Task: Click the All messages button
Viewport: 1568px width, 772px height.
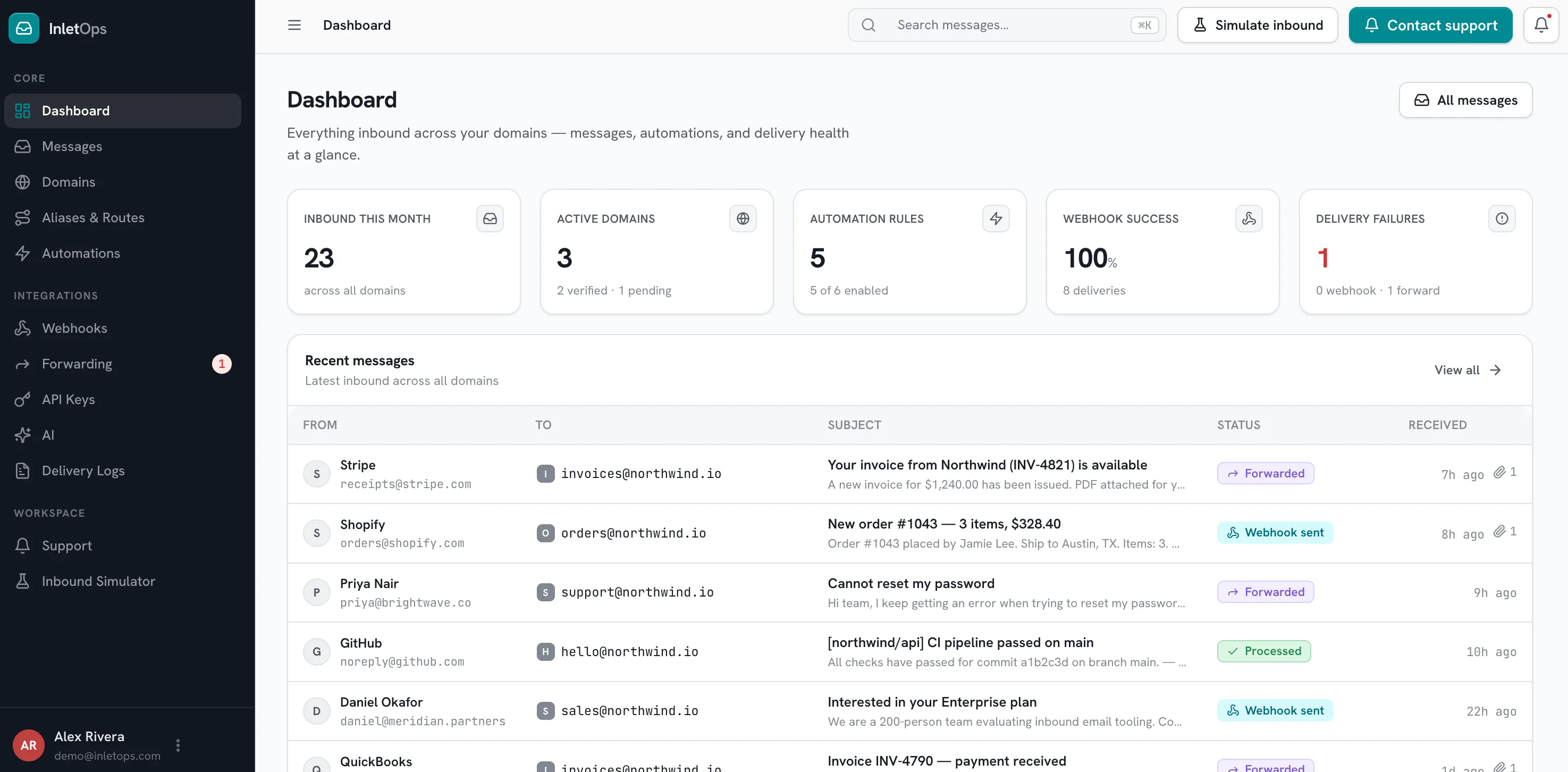Action: tap(1465, 100)
